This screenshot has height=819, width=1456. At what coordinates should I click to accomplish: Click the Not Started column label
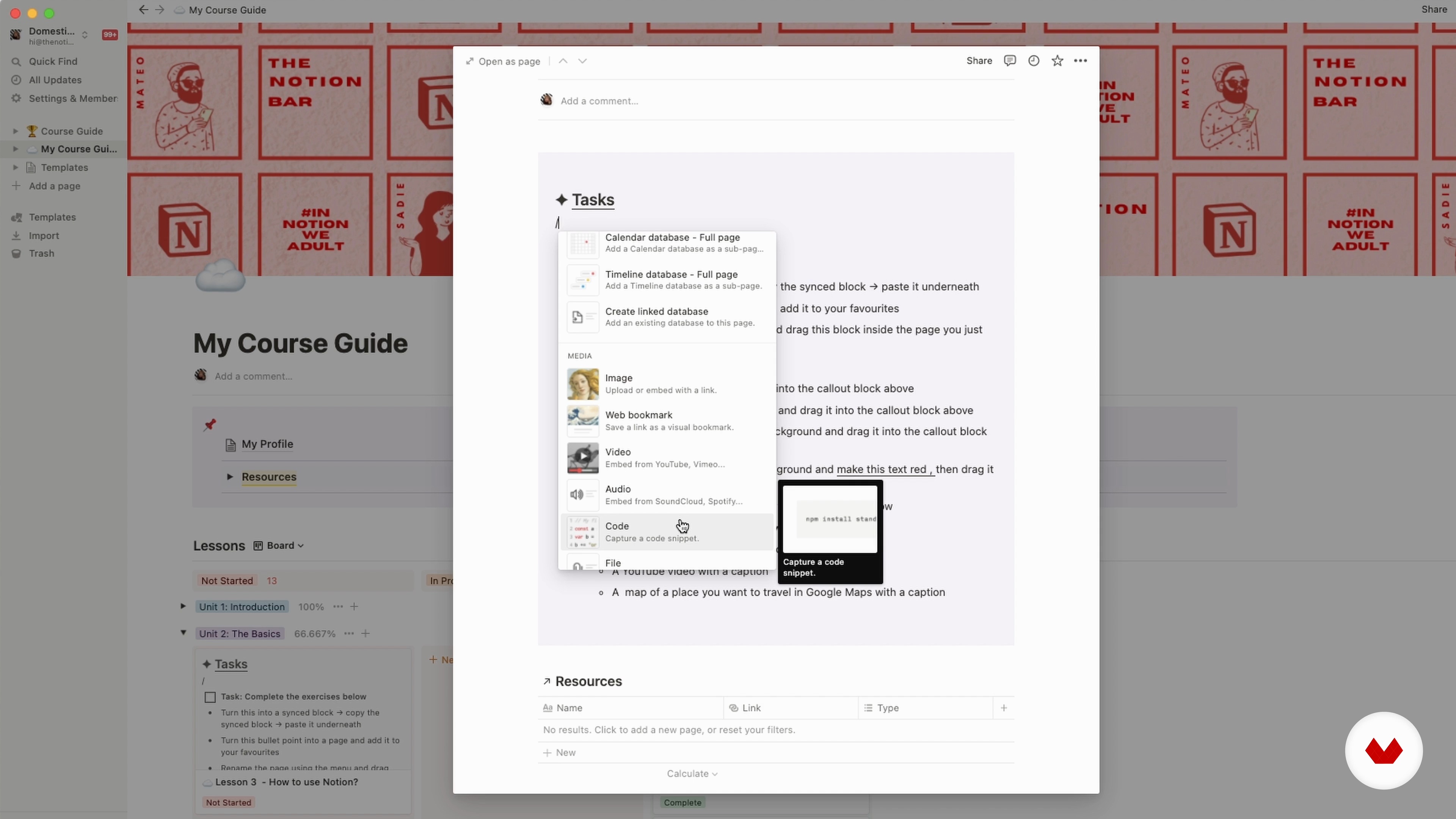[227, 581]
